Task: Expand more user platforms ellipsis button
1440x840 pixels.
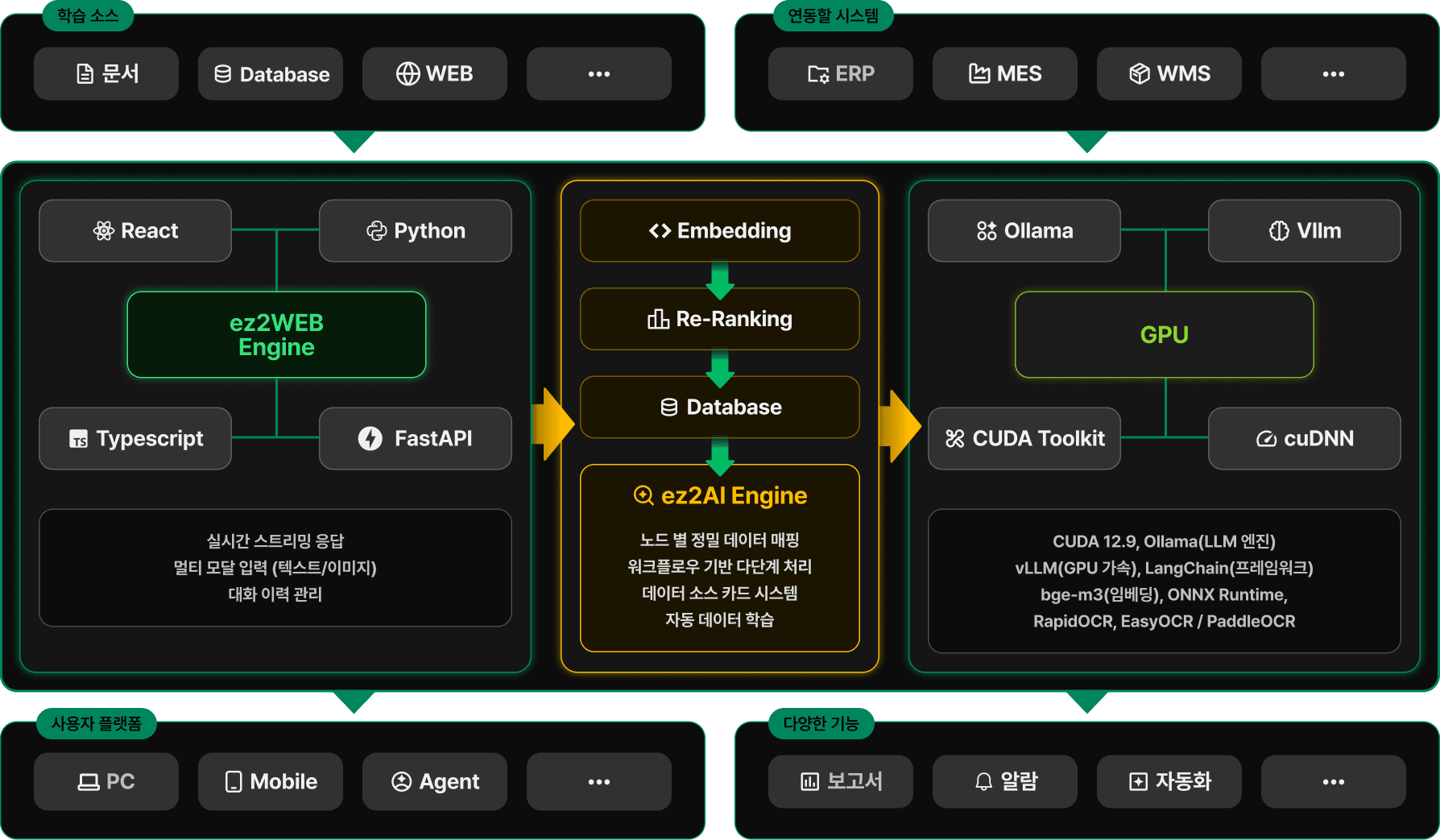Action: point(598,782)
